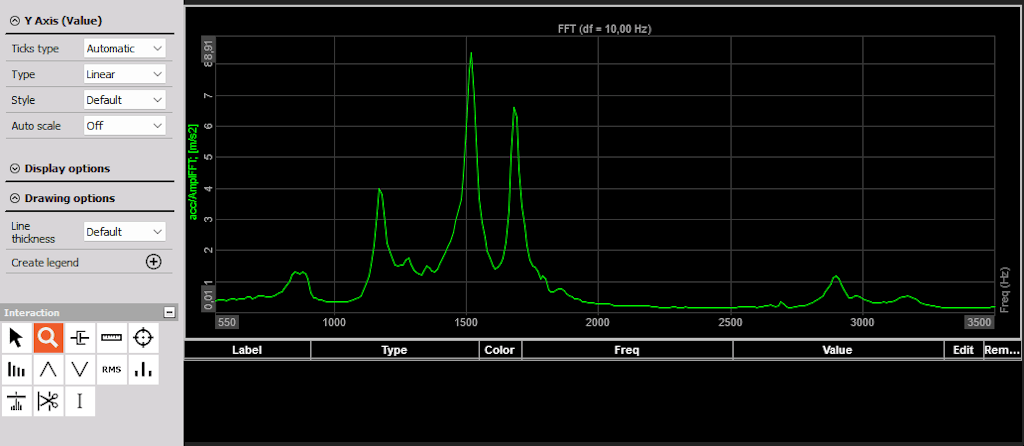This screenshot has height=446, width=1024.
Task: Select the arrow pointer interaction tool
Action: (16, 338)
